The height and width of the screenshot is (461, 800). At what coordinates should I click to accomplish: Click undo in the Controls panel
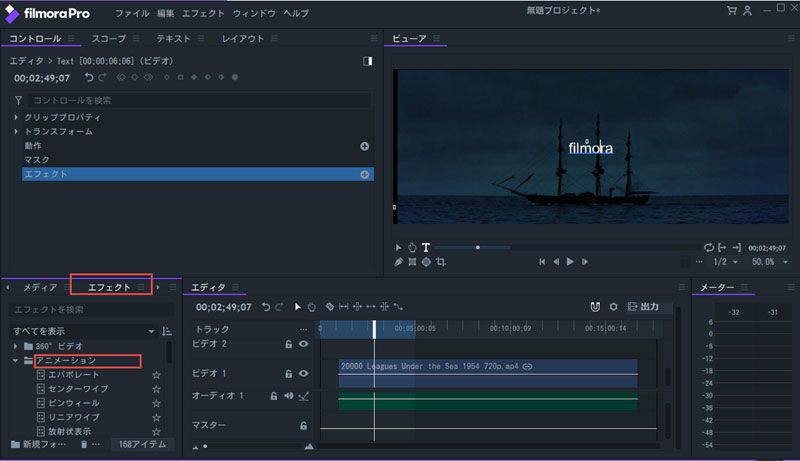(89, 78)
